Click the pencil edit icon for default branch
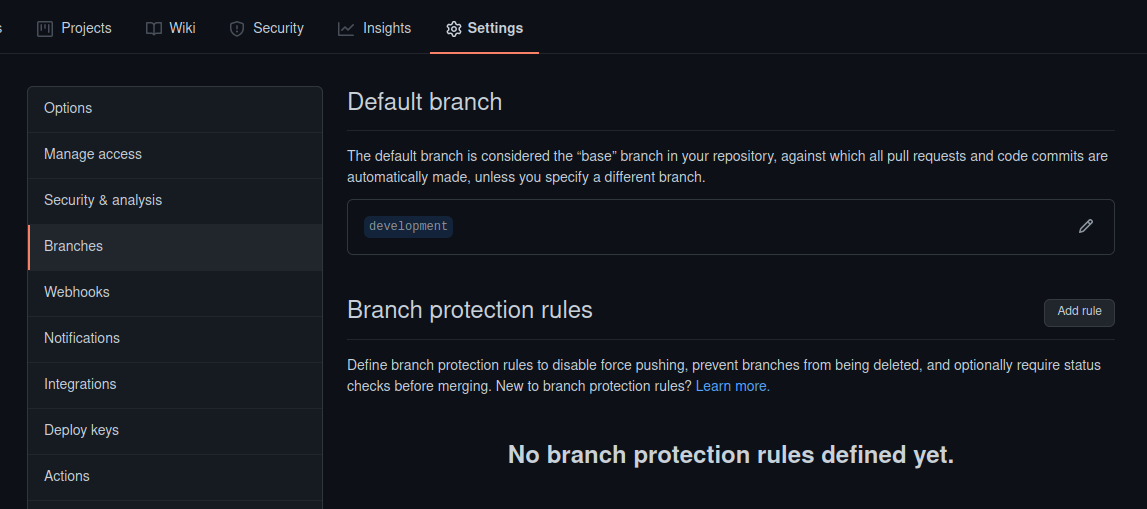 click(1086, 227)
